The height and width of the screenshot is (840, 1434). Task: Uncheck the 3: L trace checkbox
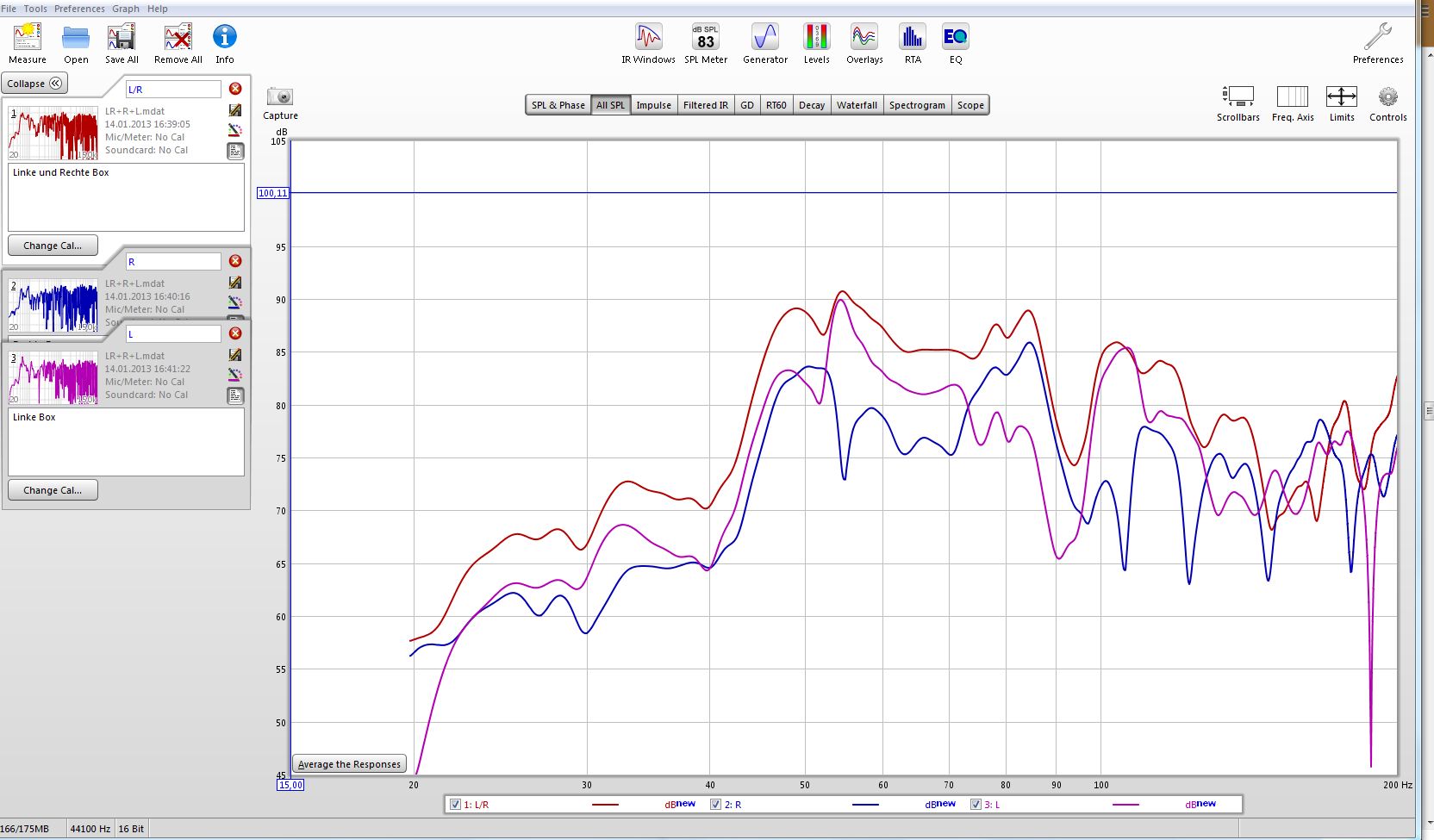976,805
